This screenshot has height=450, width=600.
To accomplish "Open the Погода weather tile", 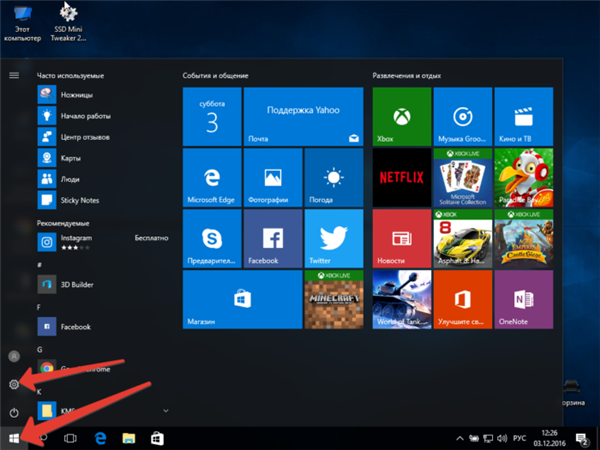I will (334, 178).
